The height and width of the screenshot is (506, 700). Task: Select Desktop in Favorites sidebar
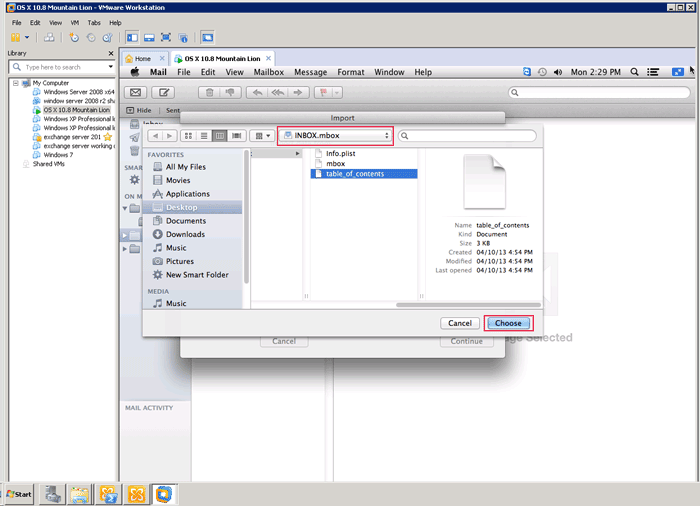tap(193, 207)
